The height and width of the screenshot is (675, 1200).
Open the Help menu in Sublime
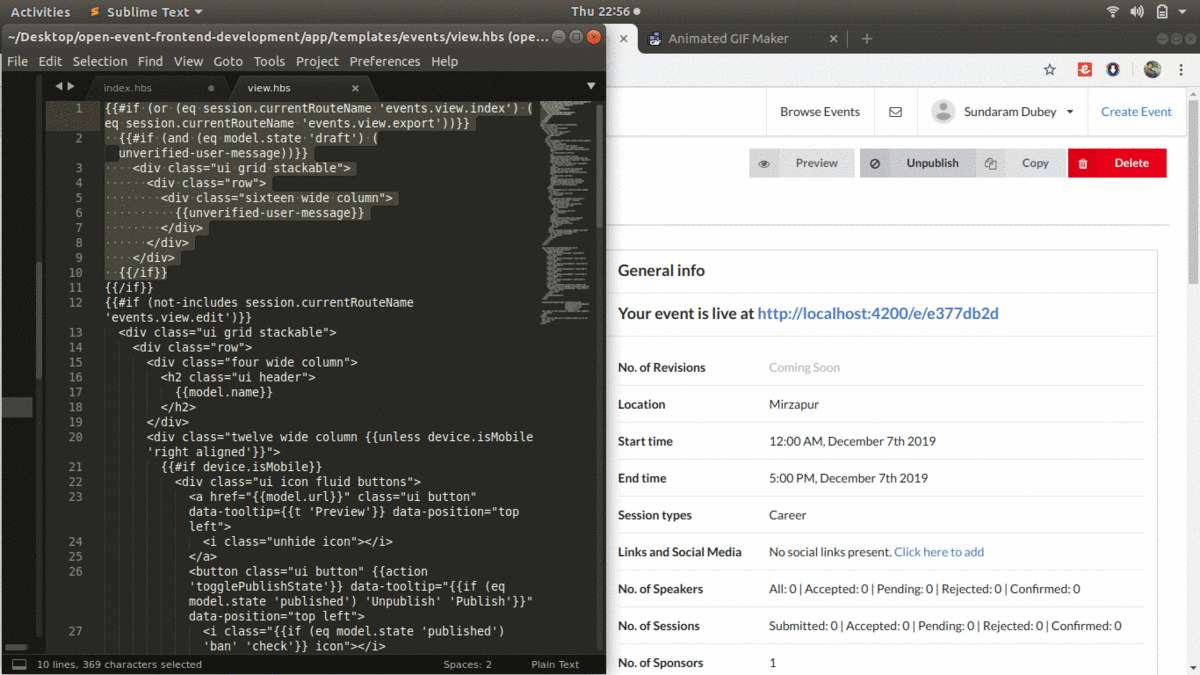coord(444,61)
